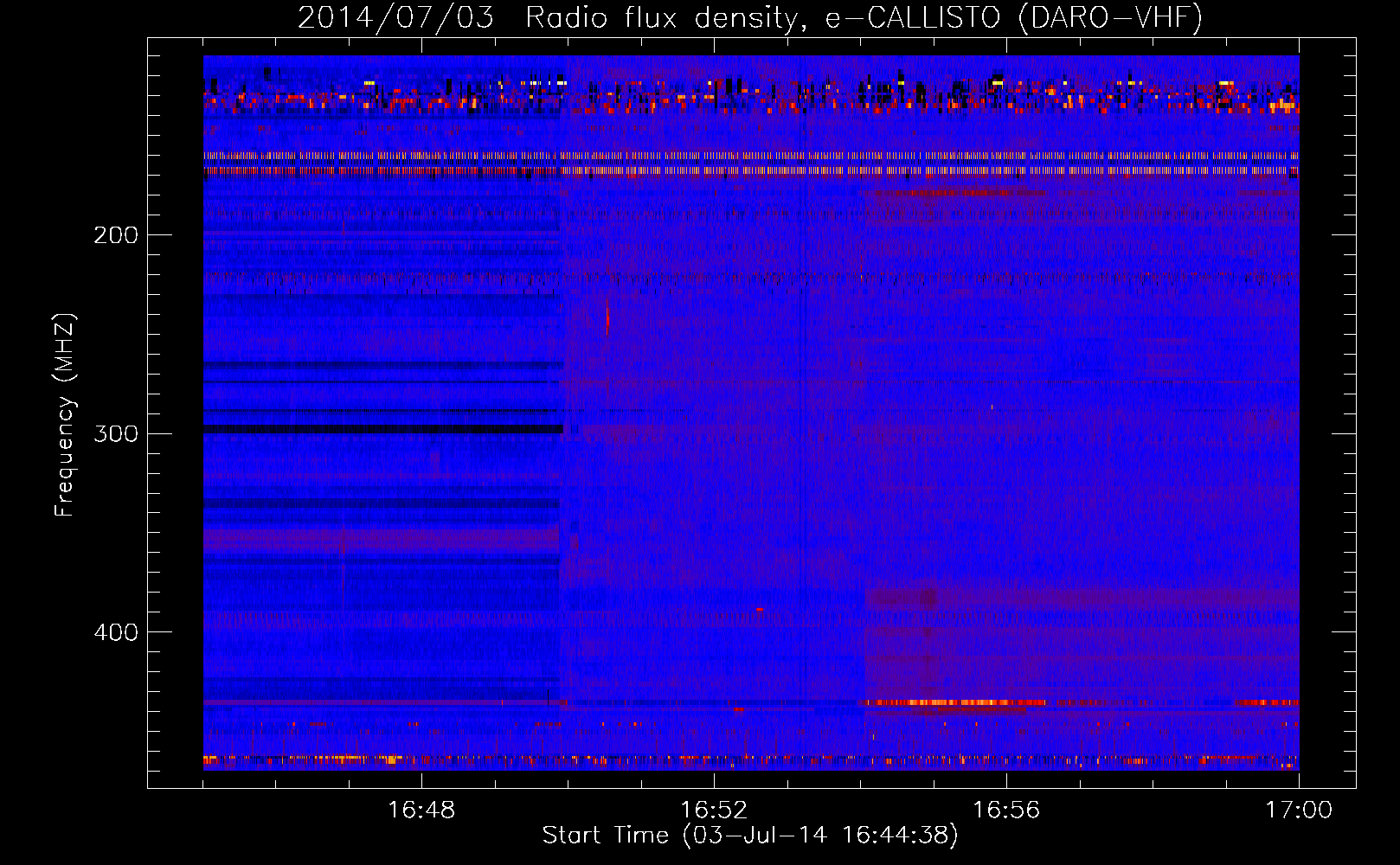This screenshot has width=1400, height=865.
Task: Click the 400 frequency tick label
Action: [116, 632]
